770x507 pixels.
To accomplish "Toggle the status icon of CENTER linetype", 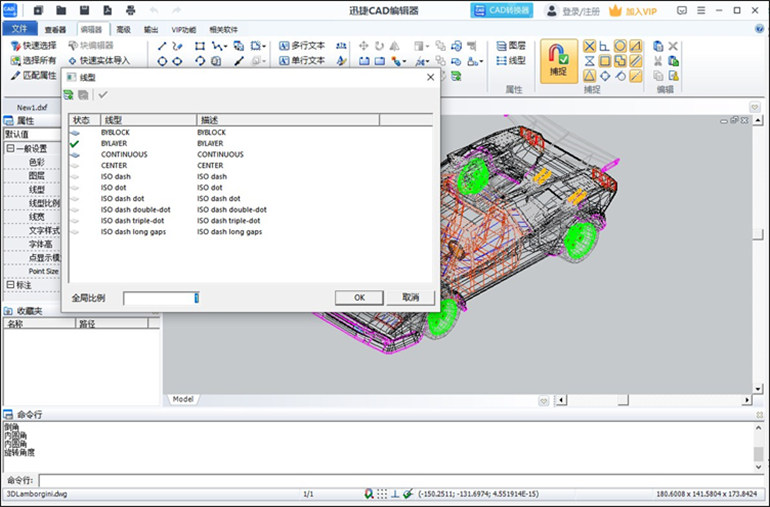I will (x=75, y=166).
